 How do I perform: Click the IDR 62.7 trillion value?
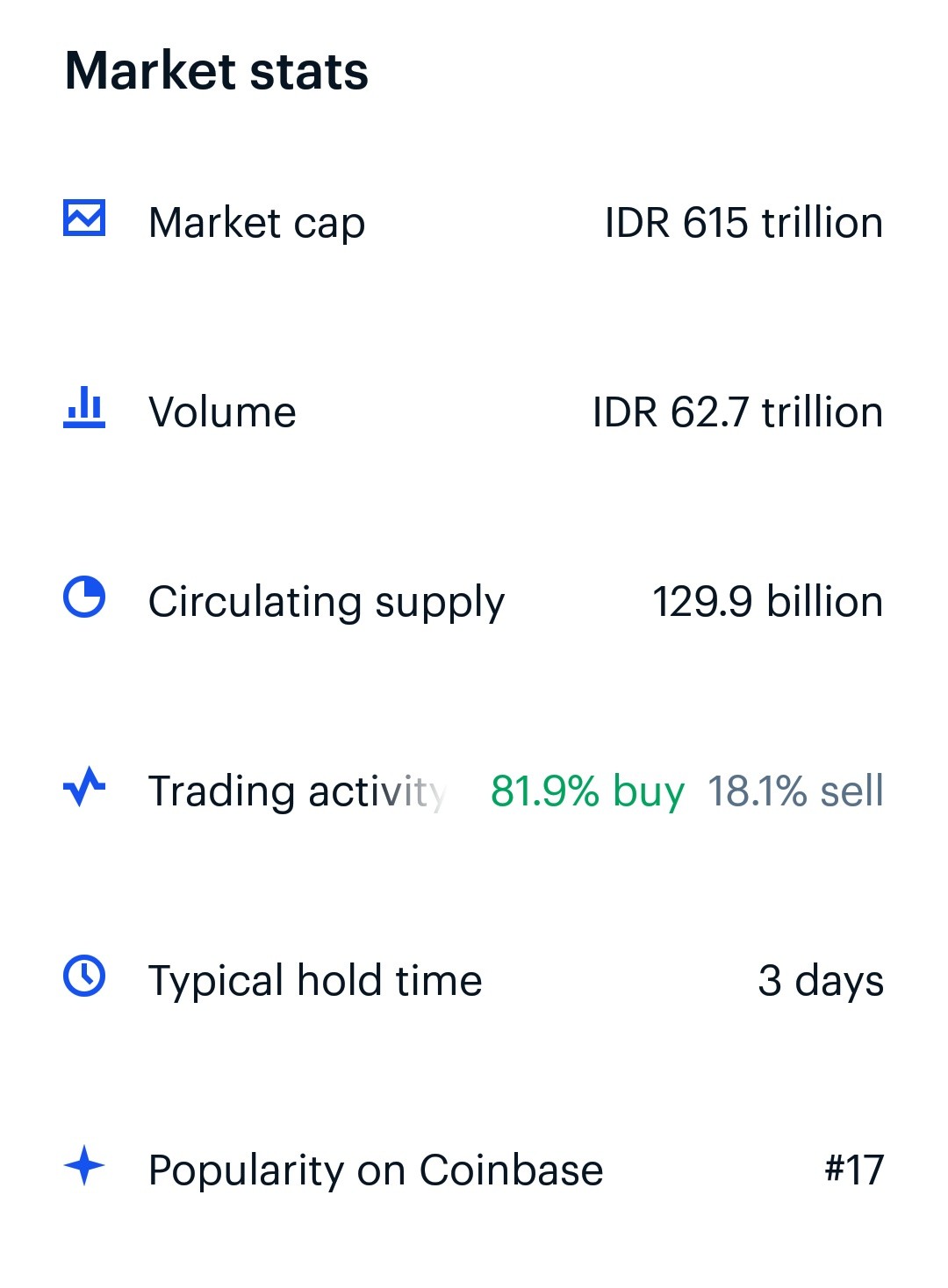point(737,412)
